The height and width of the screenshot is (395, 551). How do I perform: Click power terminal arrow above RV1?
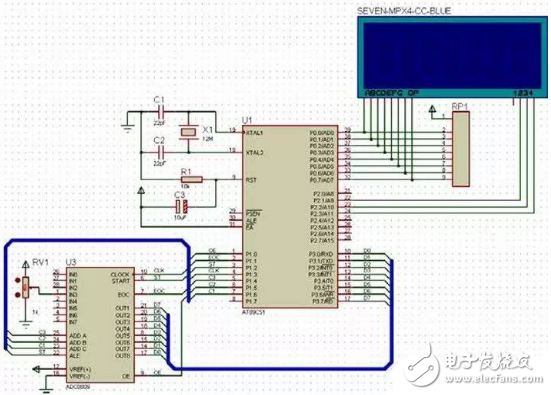click(x=26, y=265)
